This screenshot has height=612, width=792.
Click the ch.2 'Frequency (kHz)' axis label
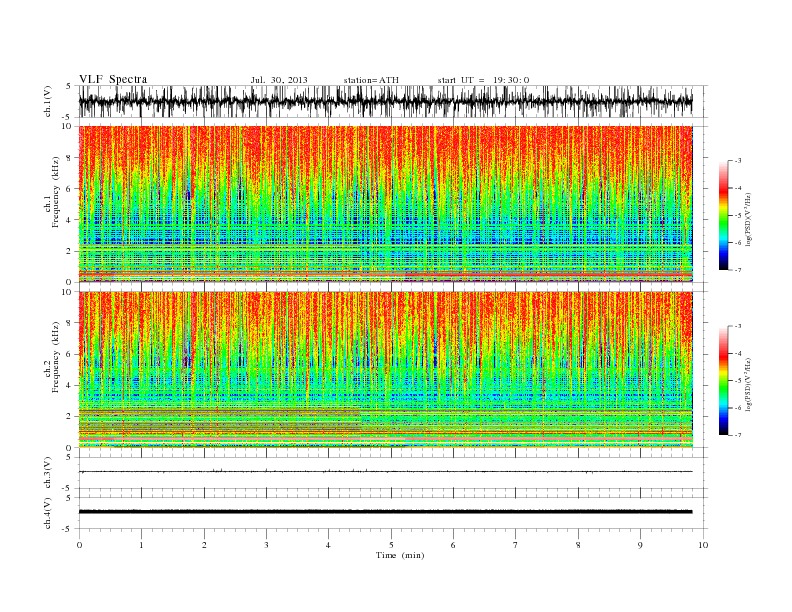point(56,357)
